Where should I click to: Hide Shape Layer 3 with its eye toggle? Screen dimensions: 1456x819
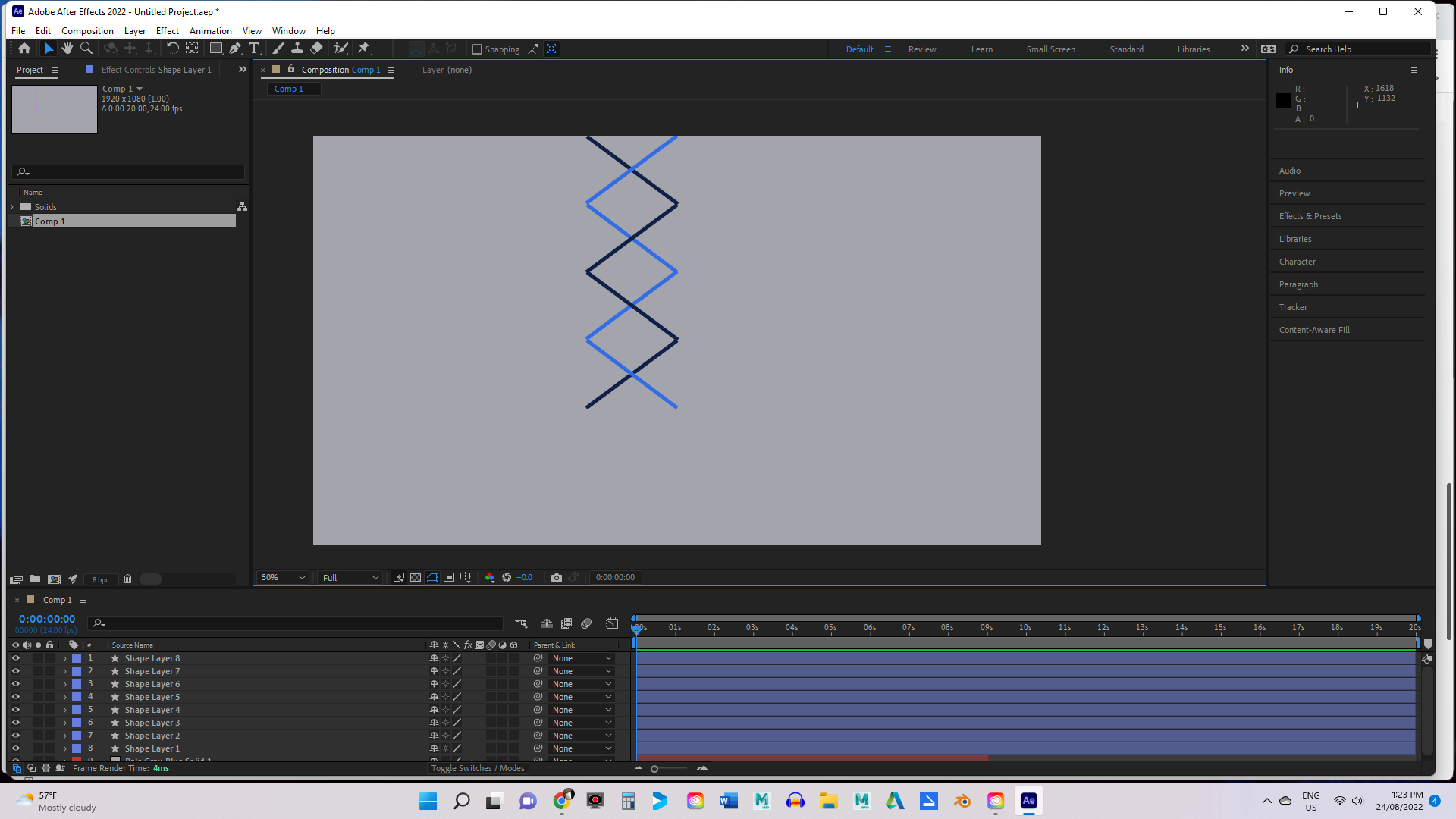tap(16, 722)
